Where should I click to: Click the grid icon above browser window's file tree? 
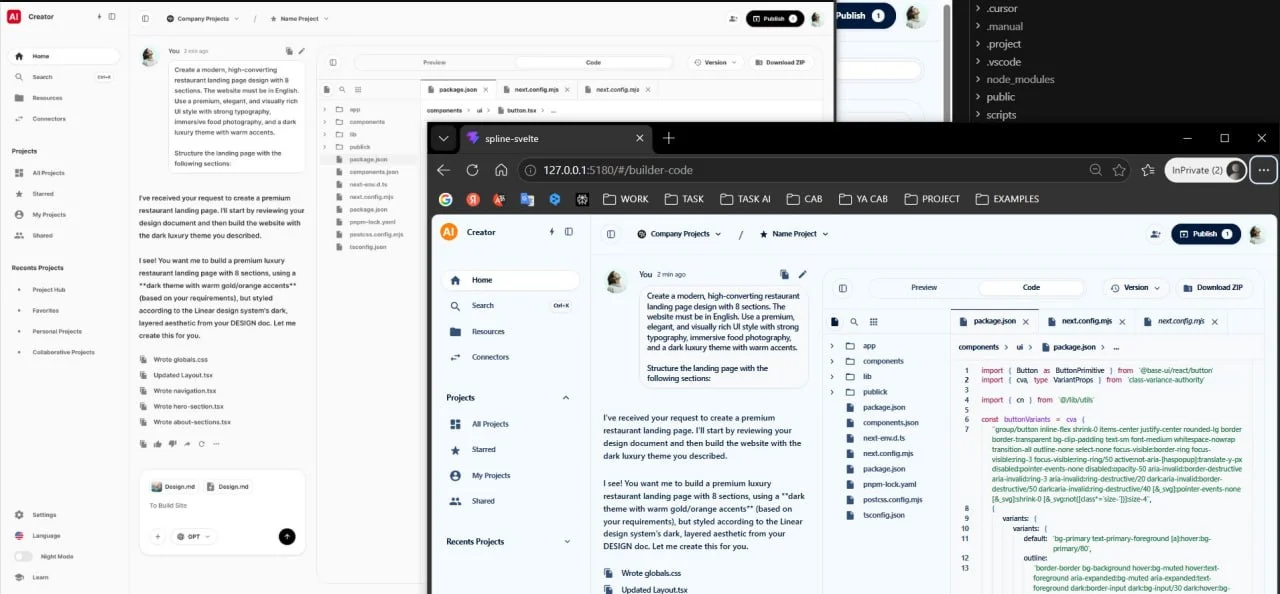pyautogui.click(x=873, y=322)
